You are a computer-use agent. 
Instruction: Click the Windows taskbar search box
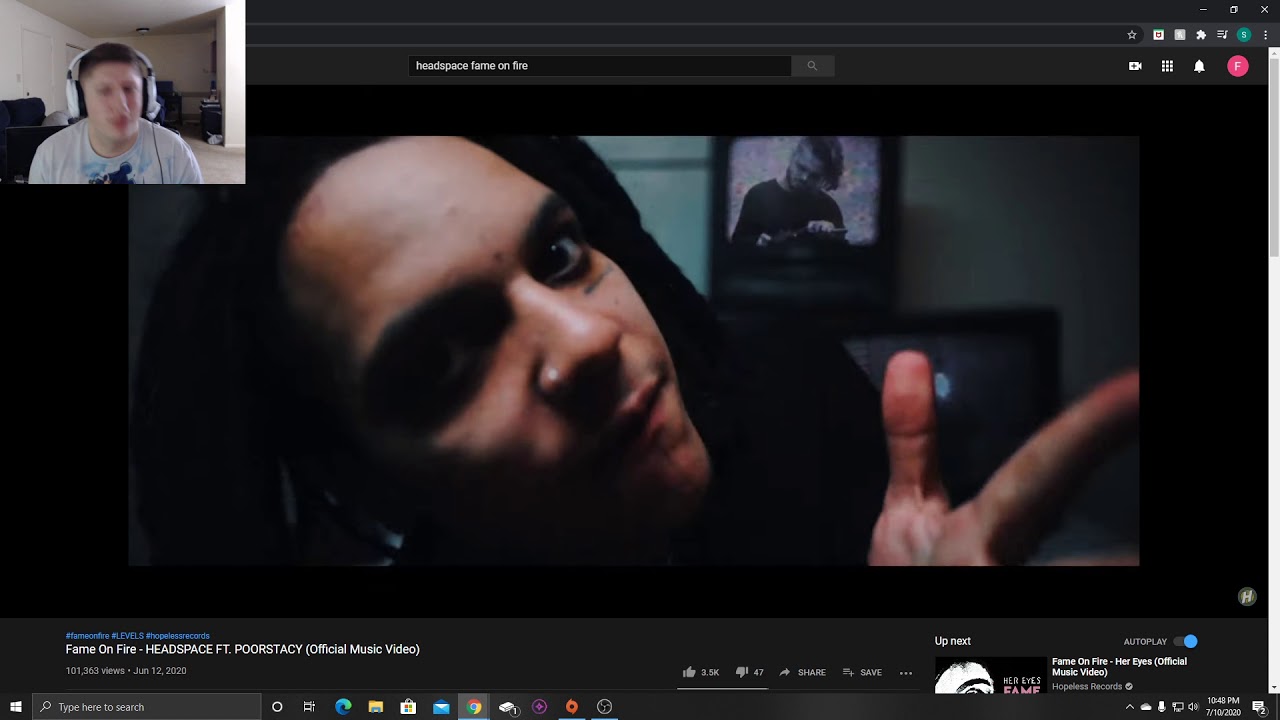pos(147,707)
